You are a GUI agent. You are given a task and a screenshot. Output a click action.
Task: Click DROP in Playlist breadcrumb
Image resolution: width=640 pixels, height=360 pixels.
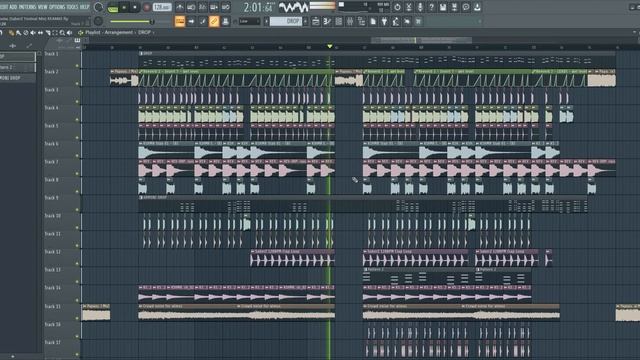[x=144, y=32]
